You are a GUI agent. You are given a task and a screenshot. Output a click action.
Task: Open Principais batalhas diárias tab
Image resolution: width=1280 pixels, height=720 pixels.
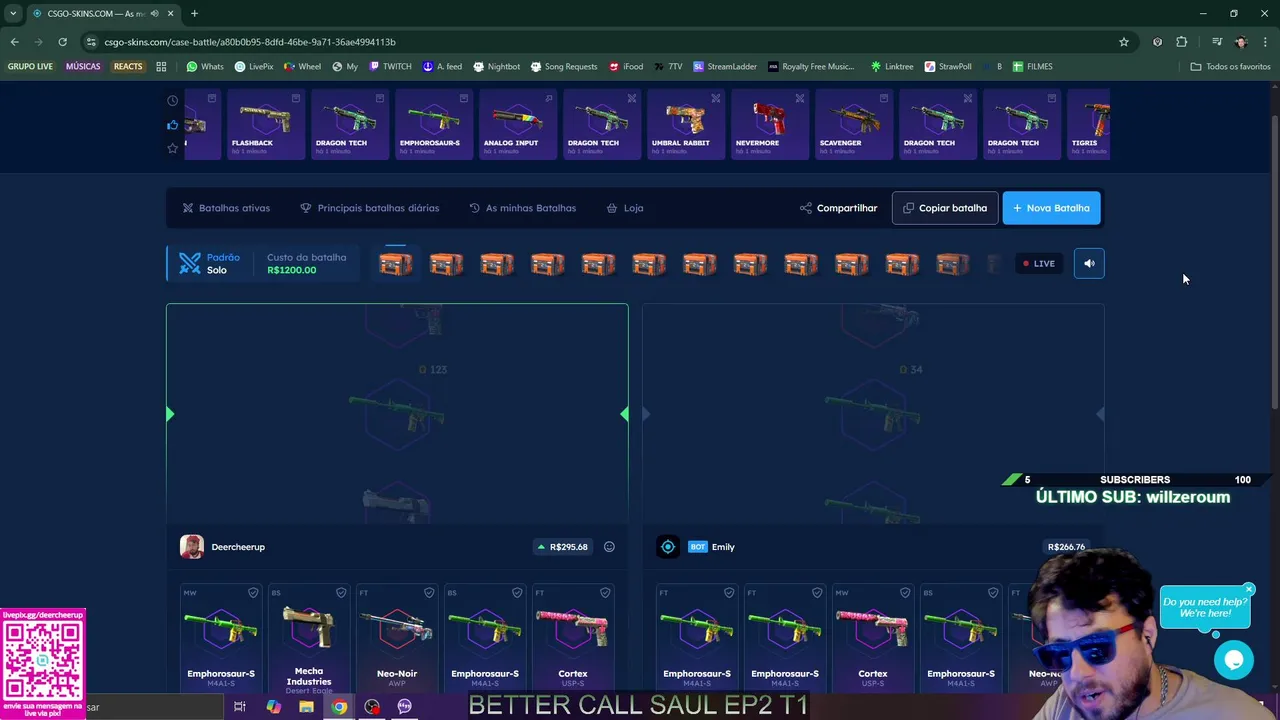pos(369,208)
